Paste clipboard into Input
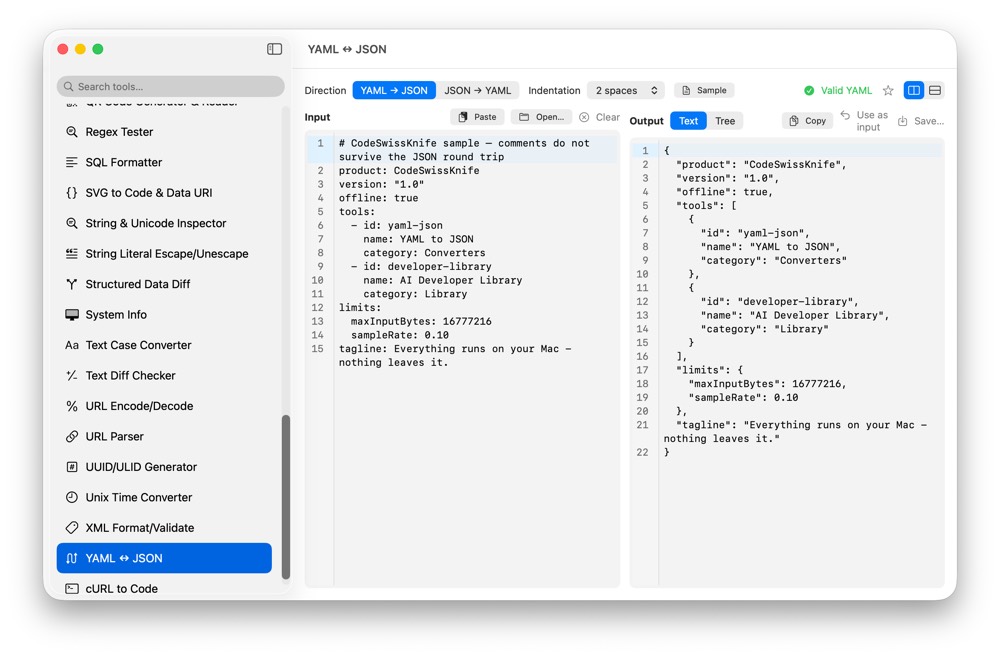This screenshot has height=657, width=1000. click(x=477, y=117)
